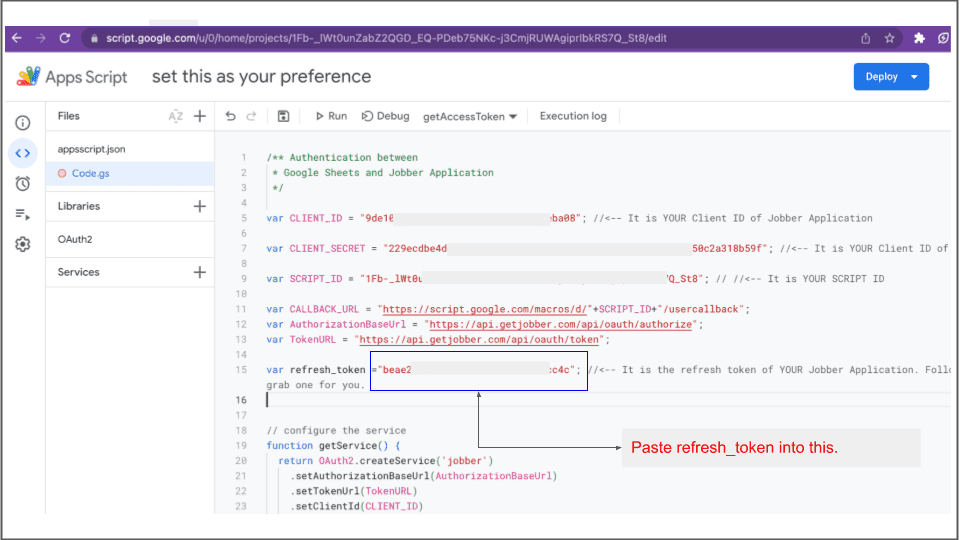Add a new file with Files plus
This screenshot has height=540, width=960.
[200, 116]
